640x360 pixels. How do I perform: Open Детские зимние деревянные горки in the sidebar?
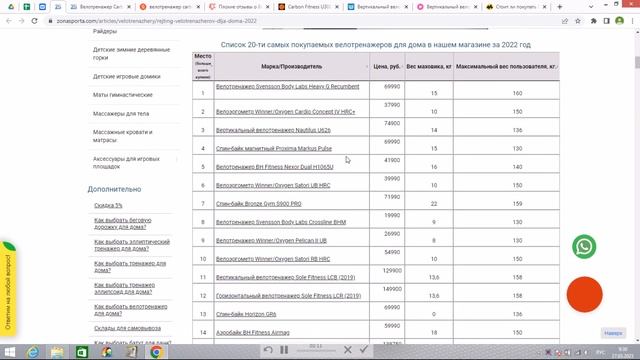131,53
